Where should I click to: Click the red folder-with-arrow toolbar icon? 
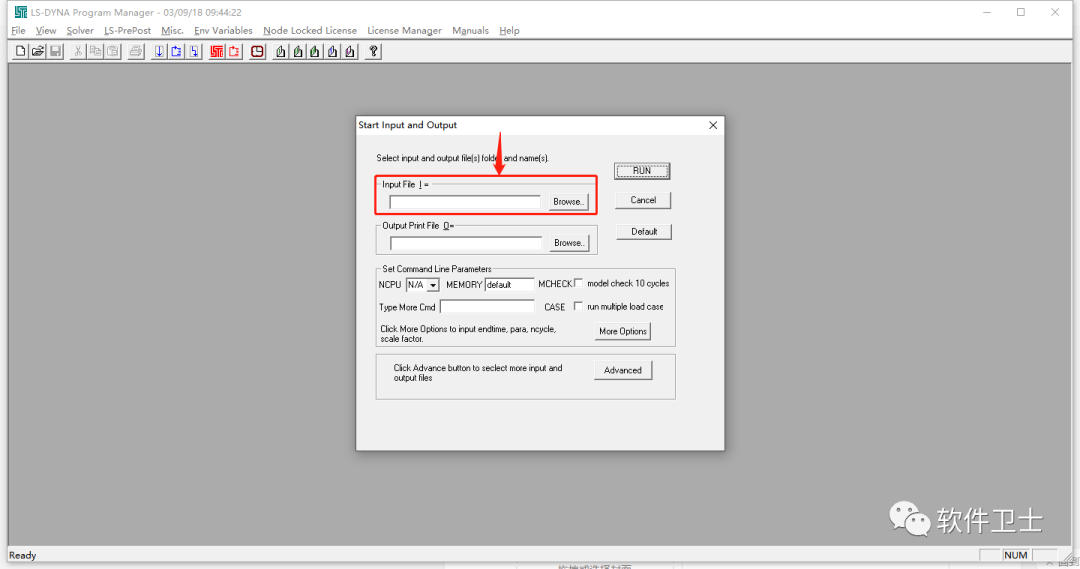[x=234, y=51]
